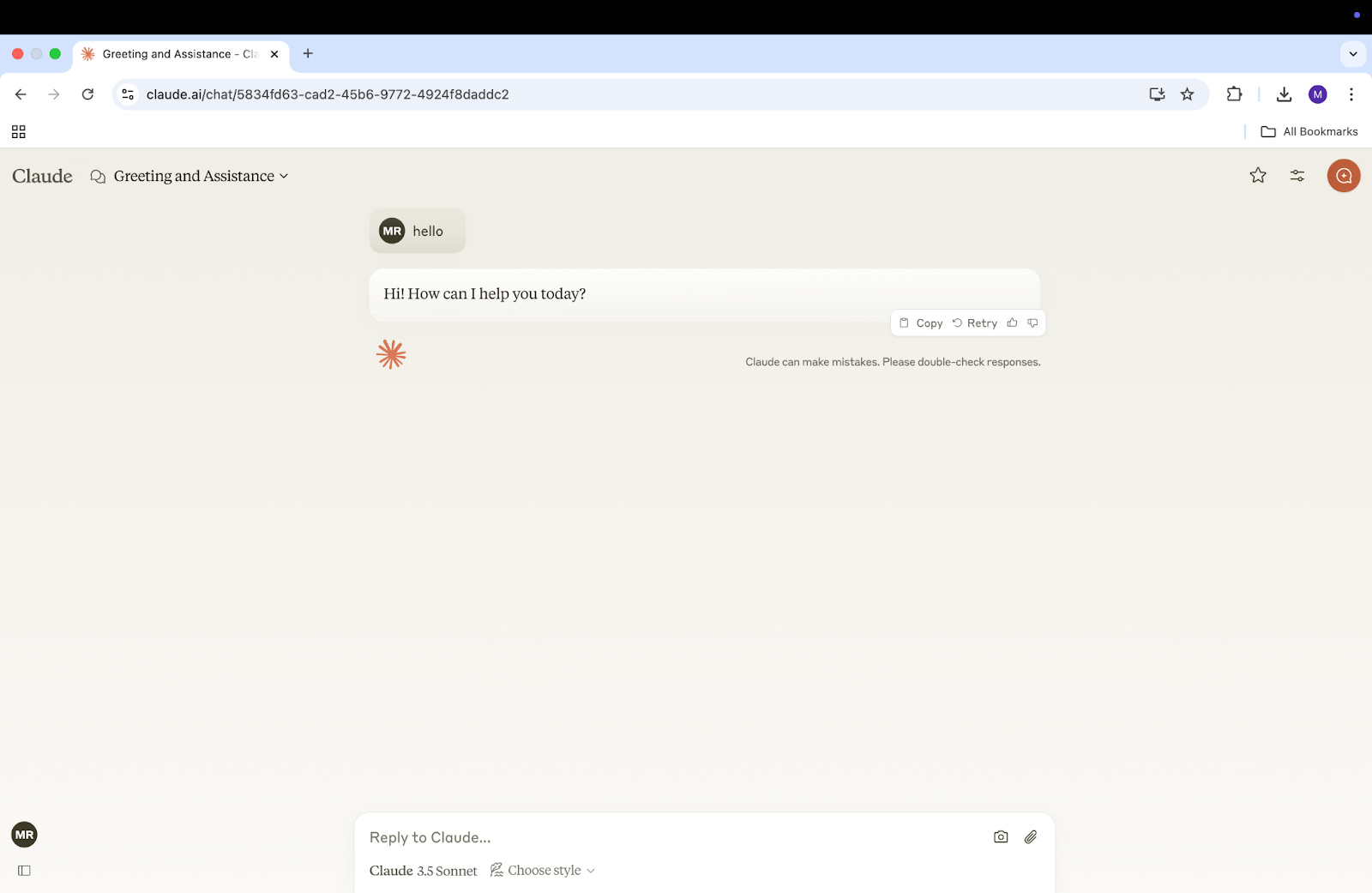Toggle the sidebar panel icon

pyautogui.click(x=24, y=871)
